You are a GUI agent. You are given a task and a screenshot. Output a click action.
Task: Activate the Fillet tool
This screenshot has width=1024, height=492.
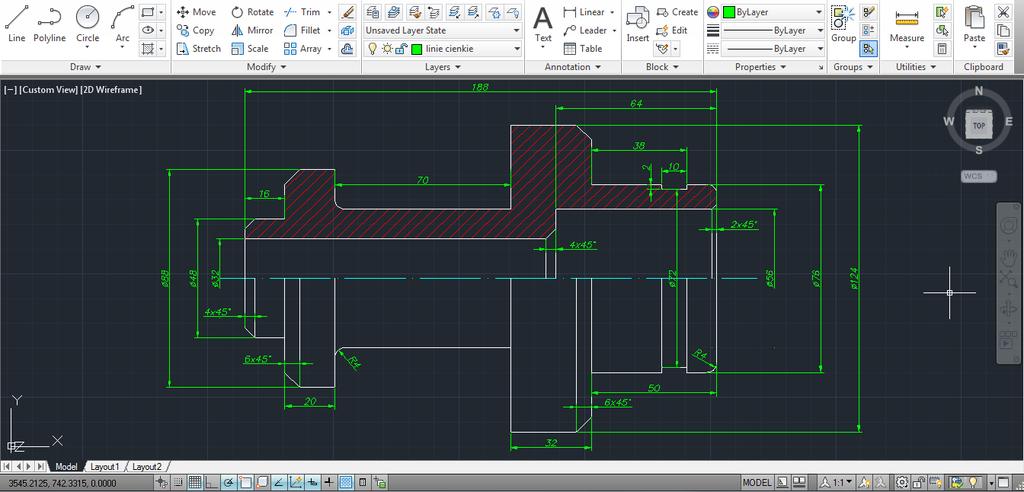tap(302, 30)
